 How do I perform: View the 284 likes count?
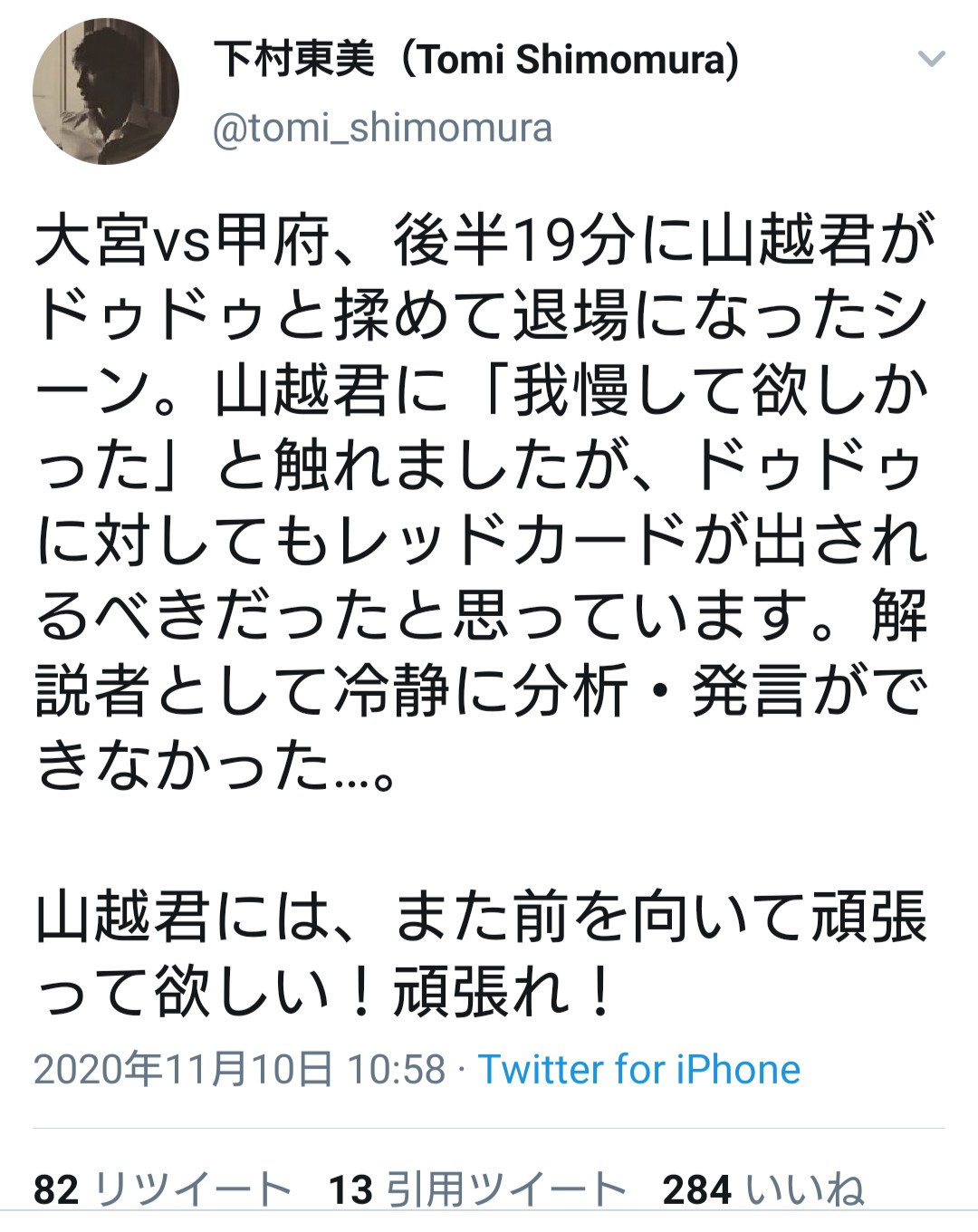[696, 1189]
